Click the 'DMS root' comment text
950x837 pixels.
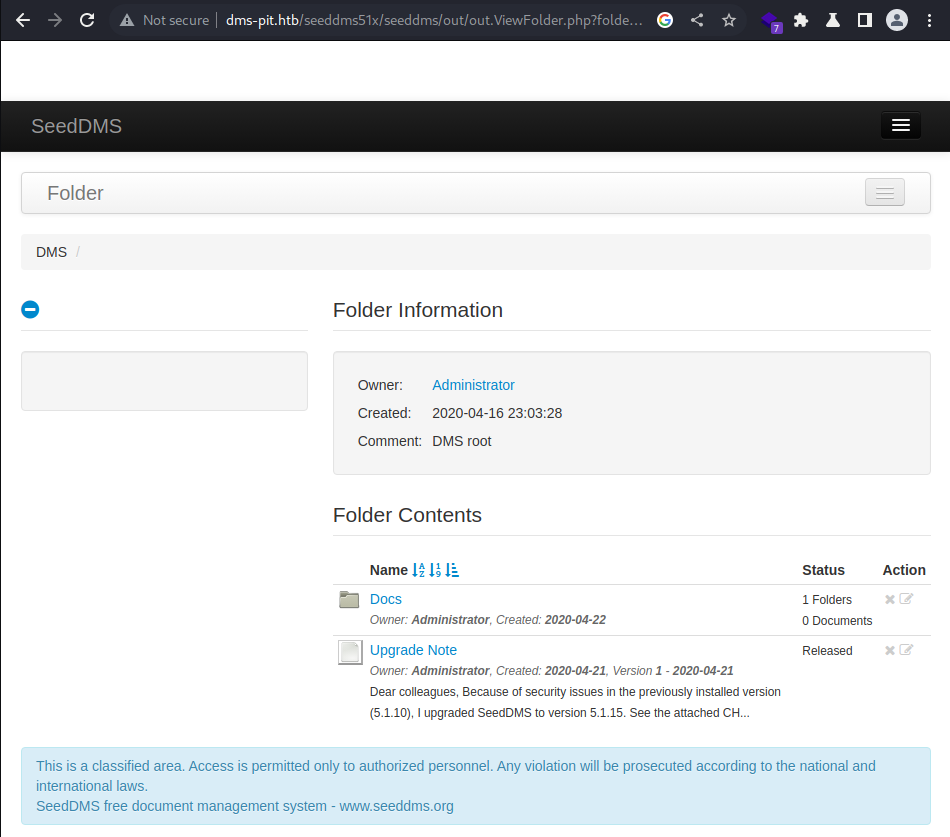coord(462,441)
